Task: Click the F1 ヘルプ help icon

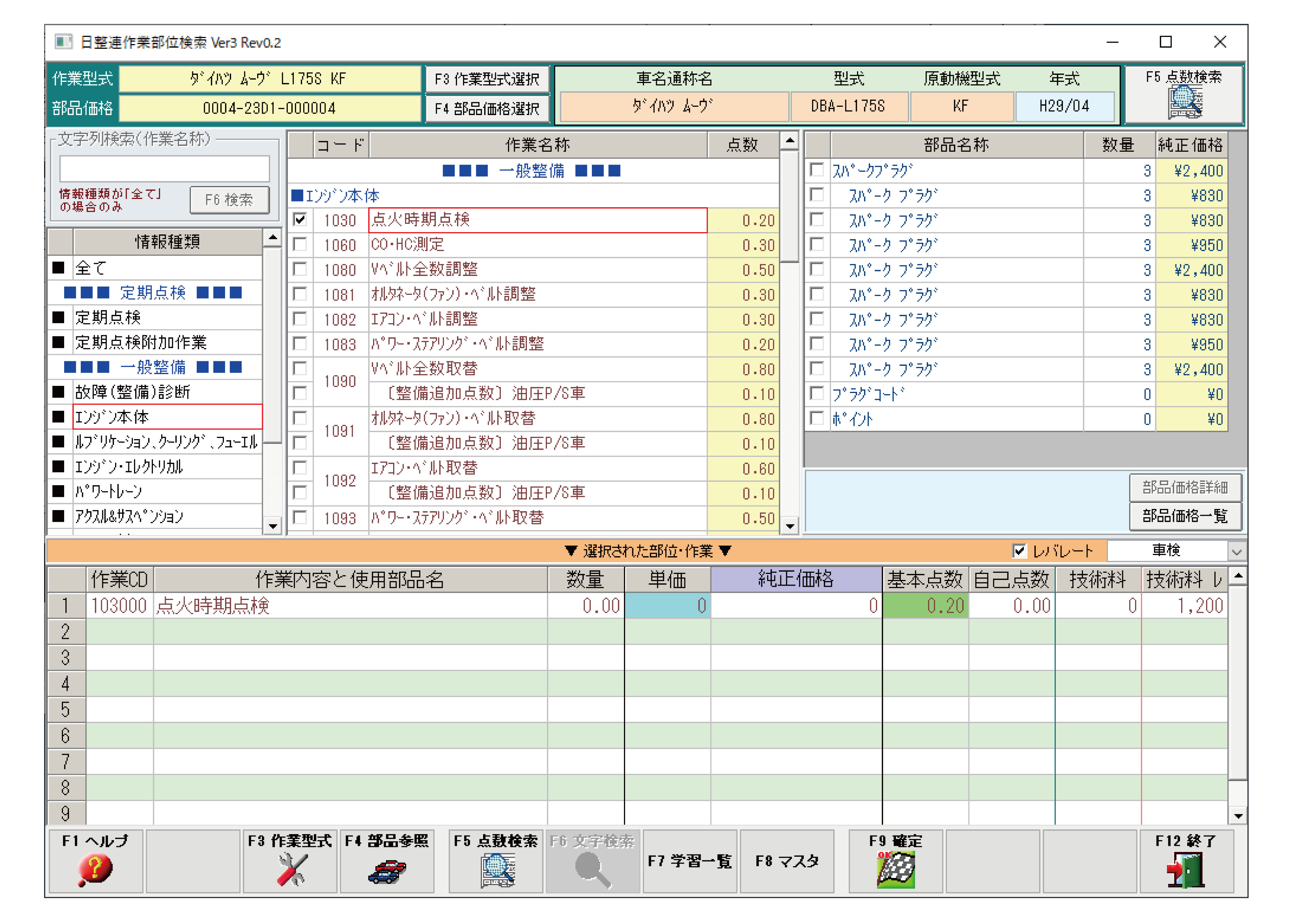Action: tap(95, 869)
